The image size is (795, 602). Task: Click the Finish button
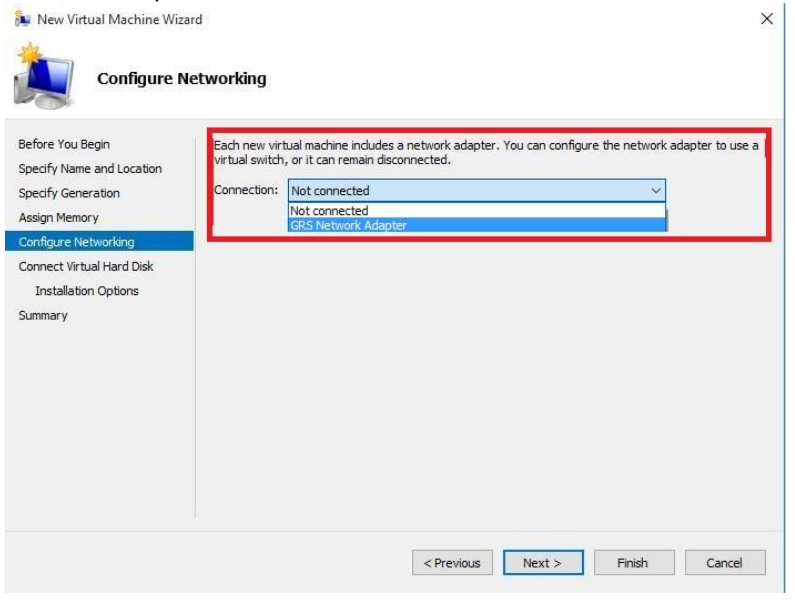tap(634, 562)
